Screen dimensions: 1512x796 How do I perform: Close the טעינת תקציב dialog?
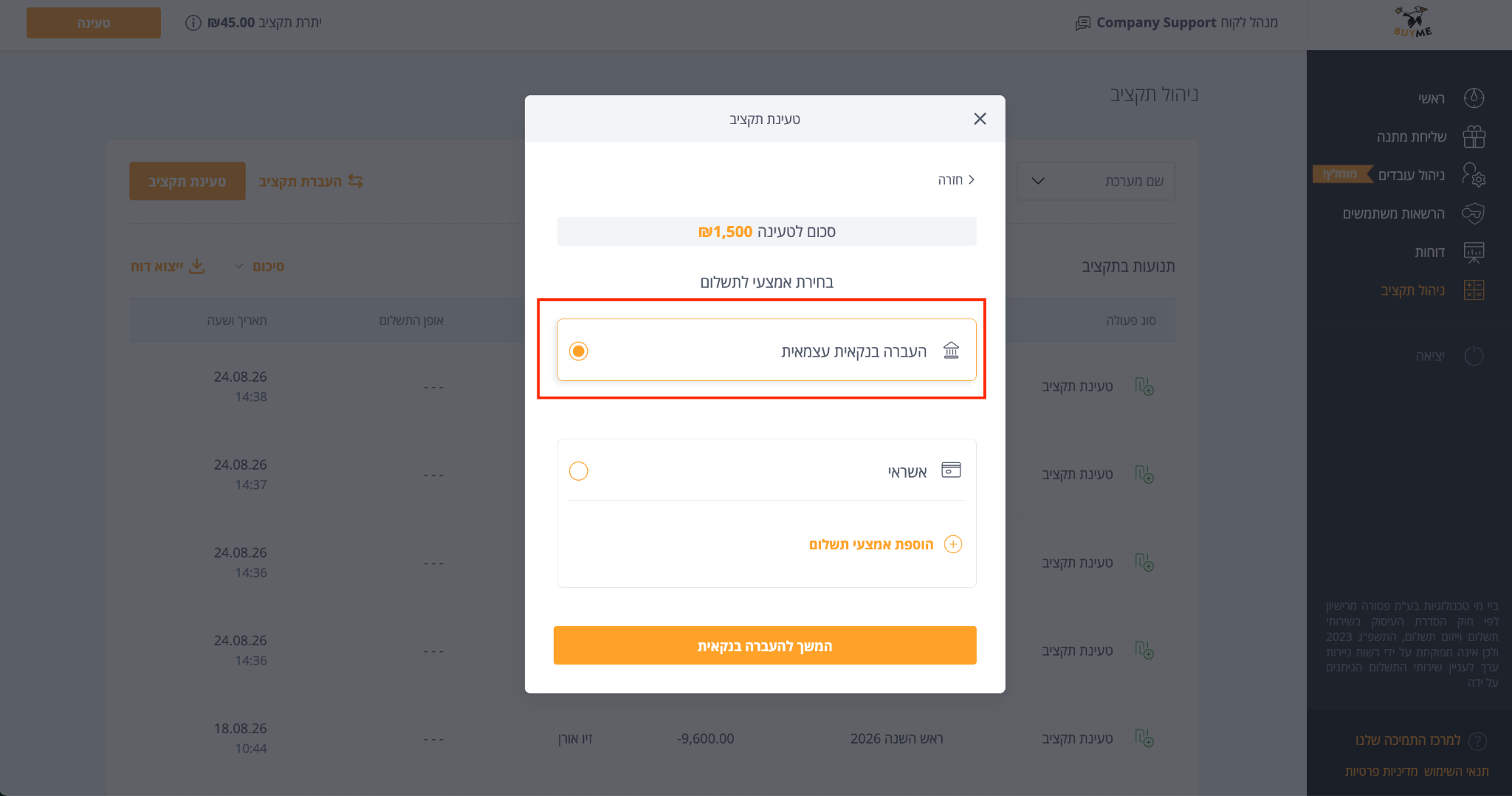pos(980,119)
